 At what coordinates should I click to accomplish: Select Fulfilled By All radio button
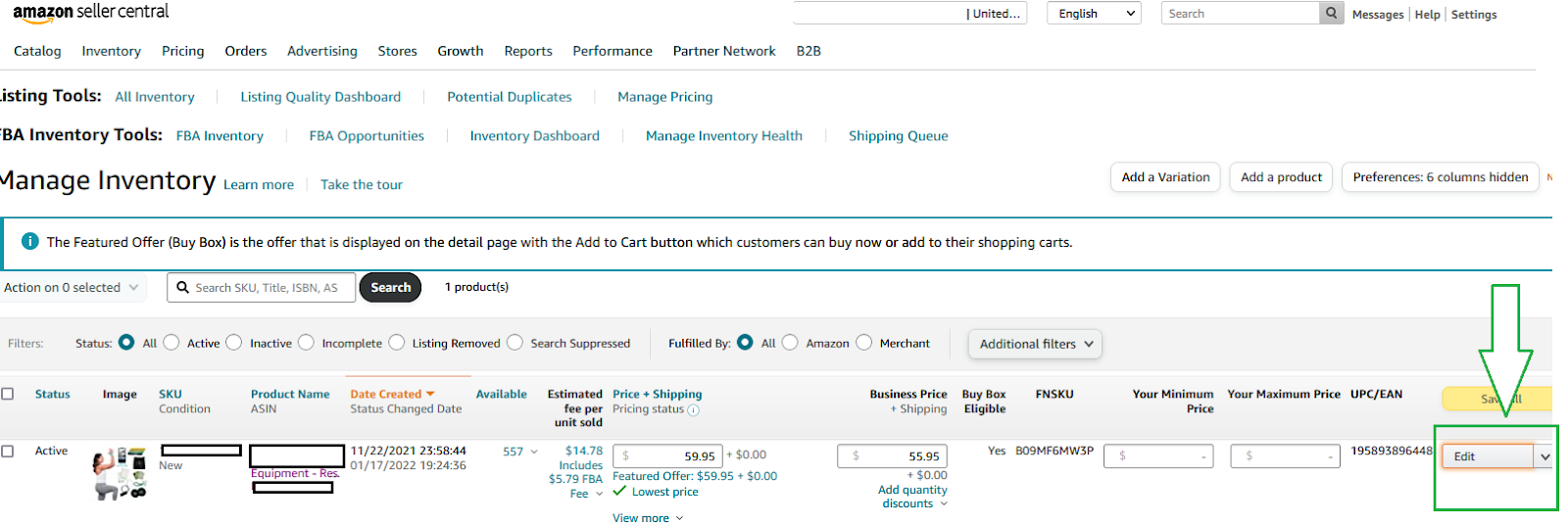point(745,343)
